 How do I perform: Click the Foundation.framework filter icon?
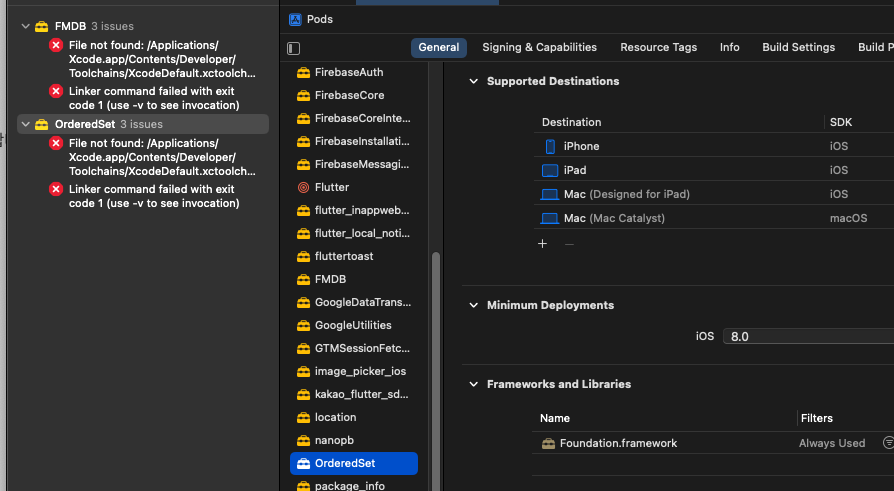click(888, 443)
